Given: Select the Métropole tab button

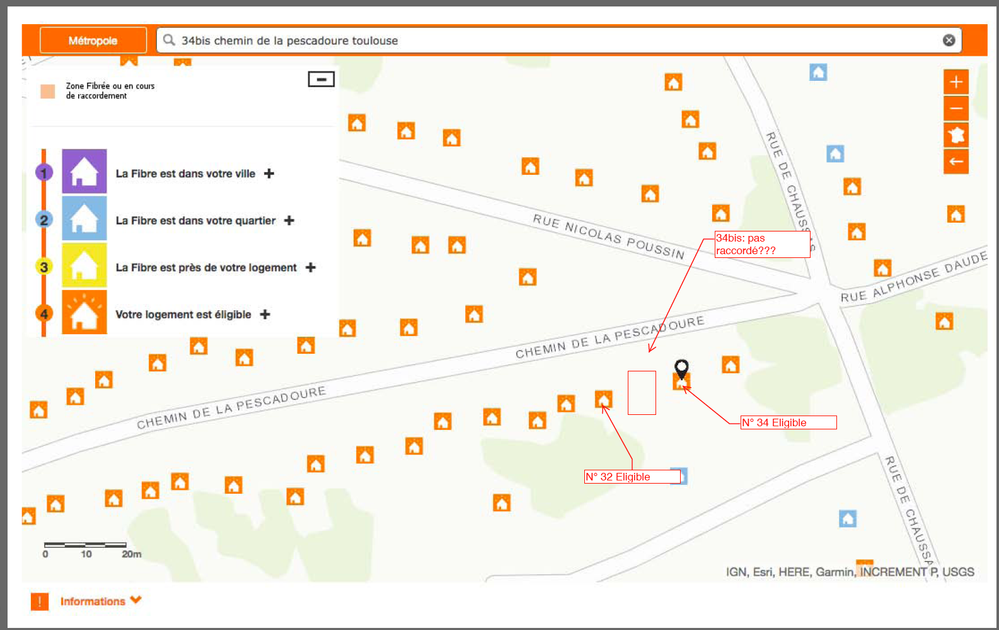Looking at the screenshot, I should pyautogui.click(x=92, y=41).
